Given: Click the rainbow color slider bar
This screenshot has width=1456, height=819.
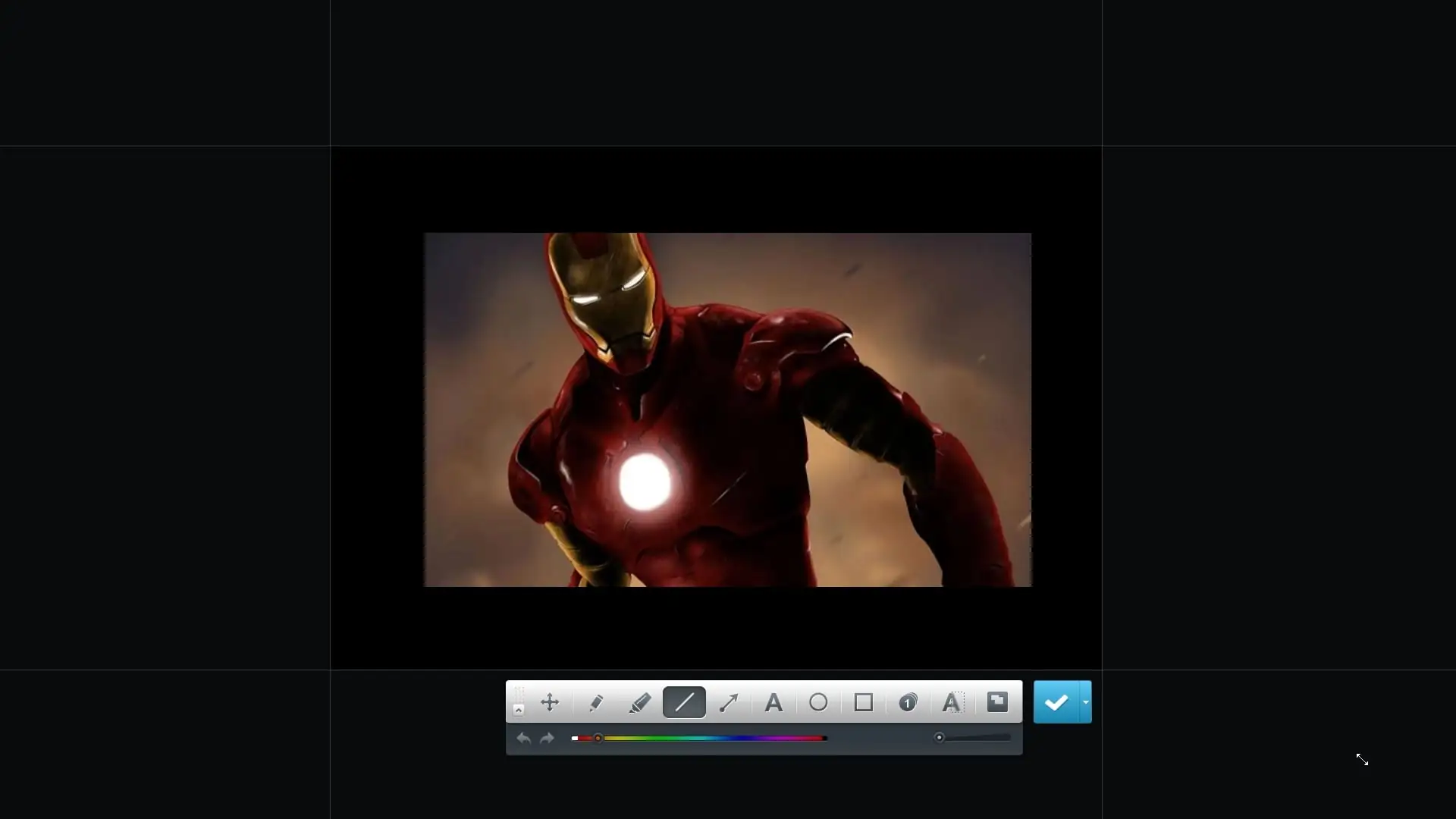Looking at the screenshot, I should 699,738.
